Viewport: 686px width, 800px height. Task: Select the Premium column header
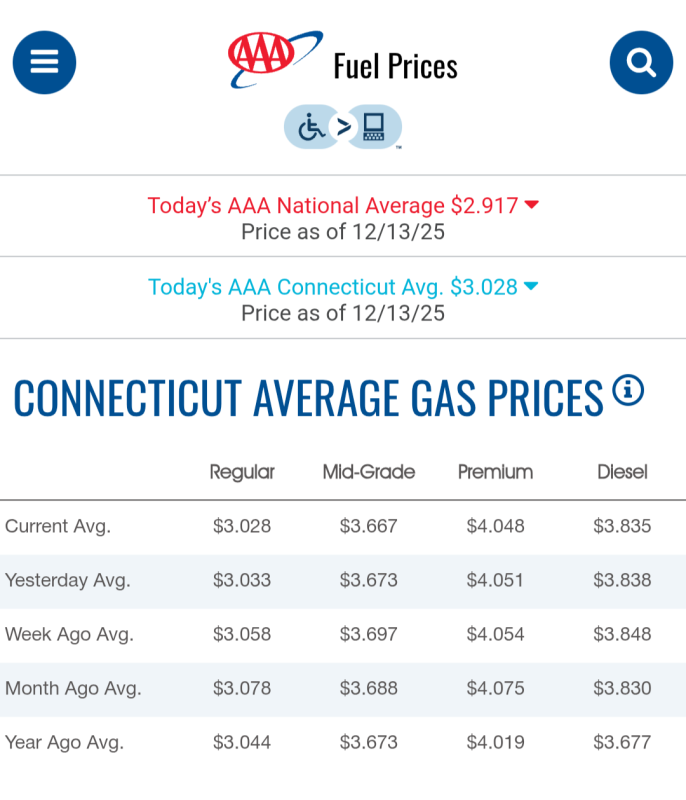pos(495,472)
